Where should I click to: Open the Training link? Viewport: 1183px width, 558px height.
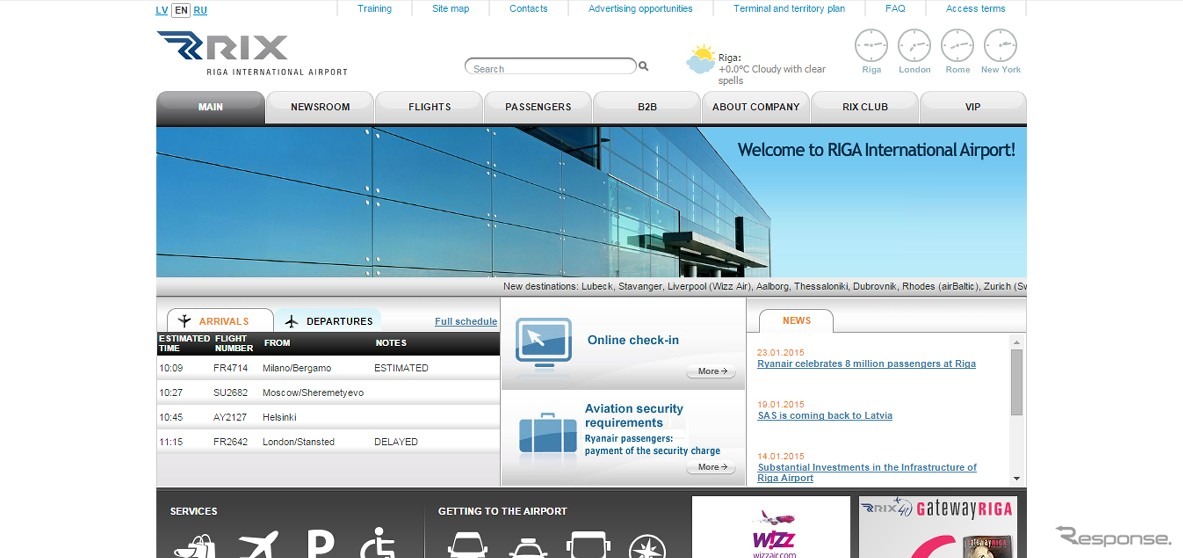(374, 9)
